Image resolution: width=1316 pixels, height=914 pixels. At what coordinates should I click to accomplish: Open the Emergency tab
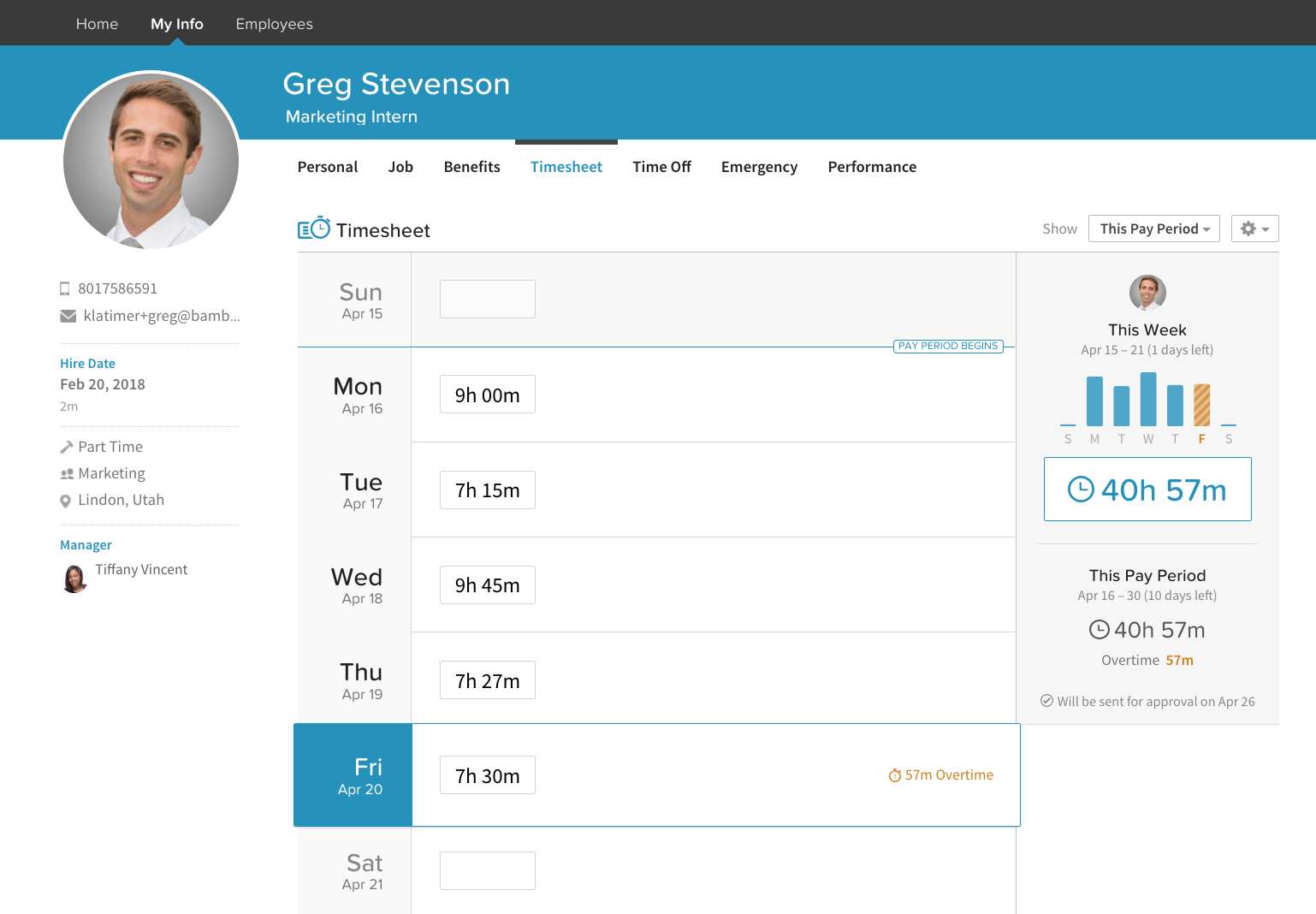(x=760, y=167)
